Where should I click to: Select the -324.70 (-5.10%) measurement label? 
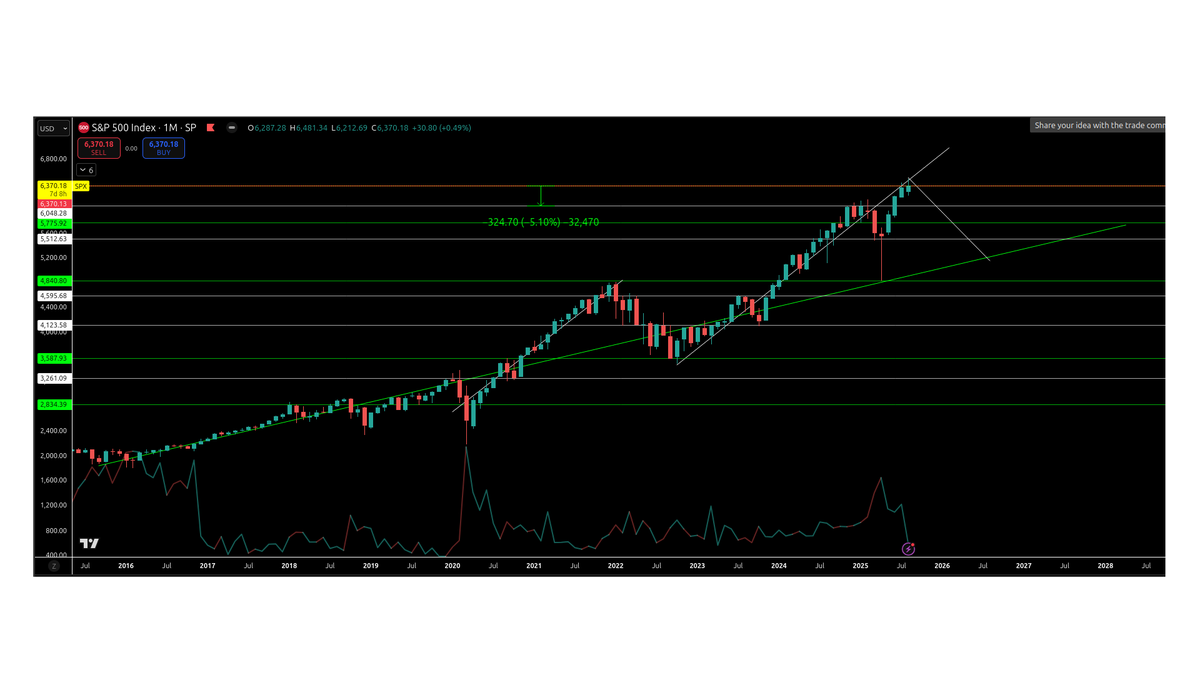tap(543, 222)
